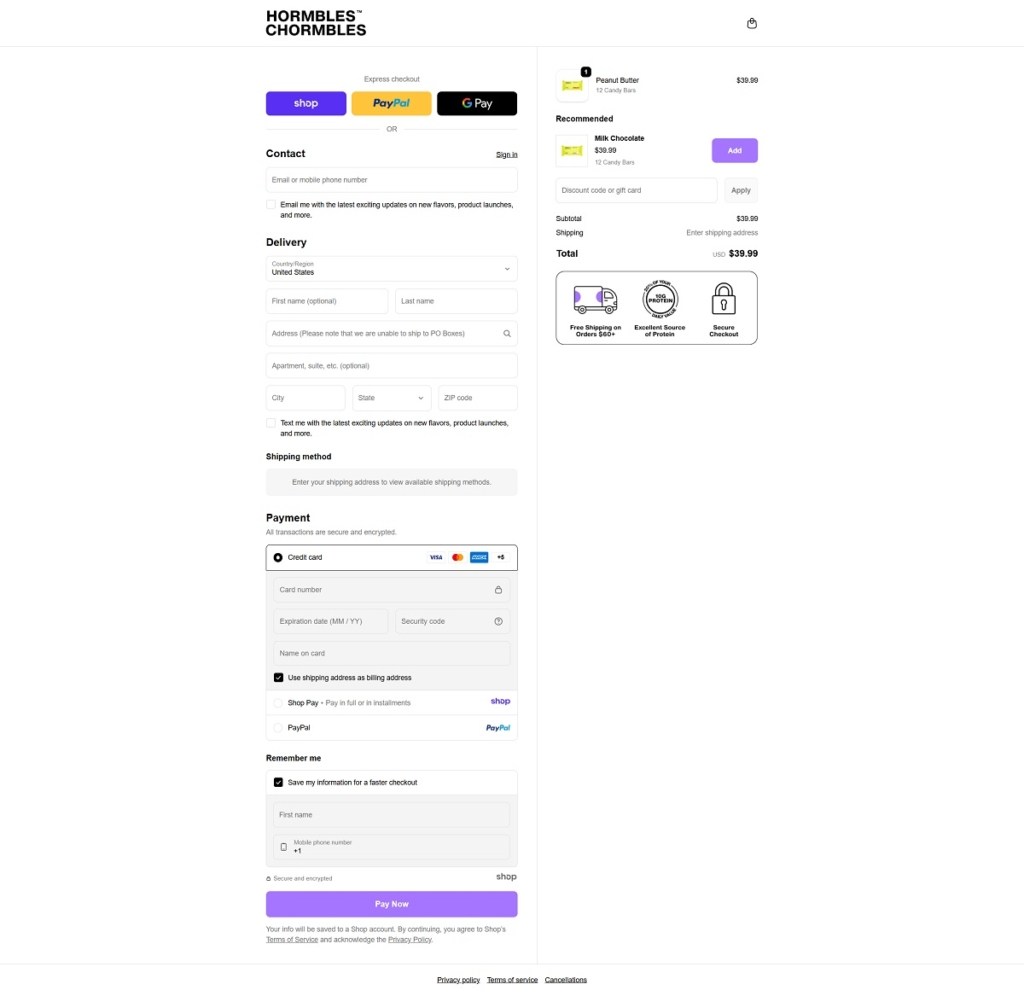1024x996 pixels.
Task: Open the Country/Region dropdown
Action: (x=391, y=268)
